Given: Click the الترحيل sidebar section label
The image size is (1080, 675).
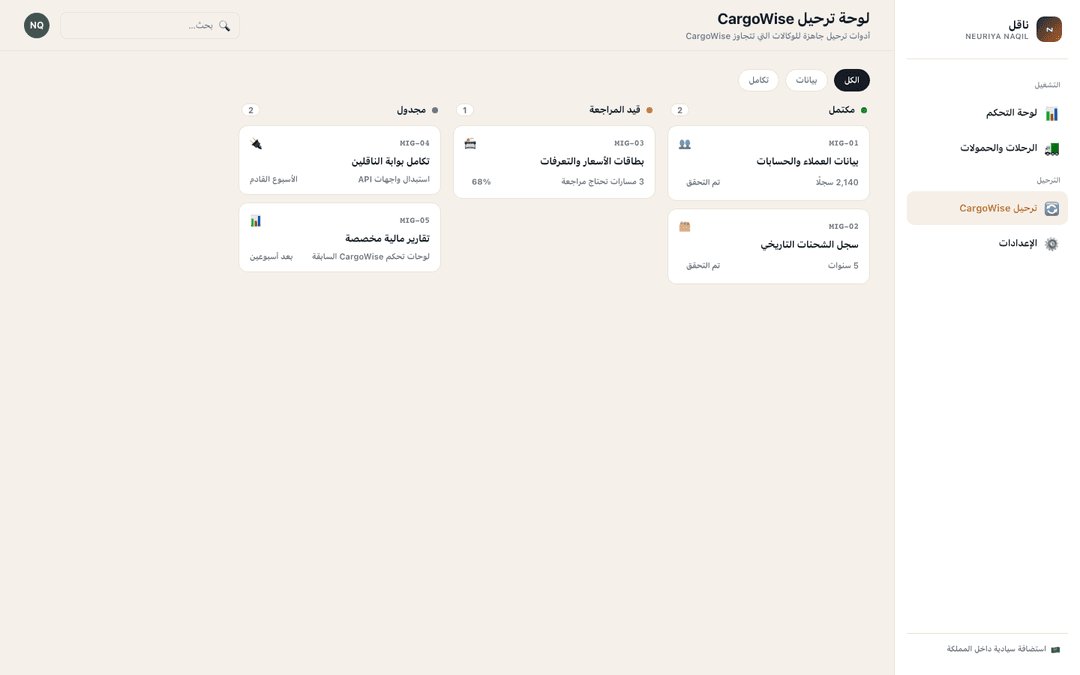Looking at the screenshot, I should coord(1048,180).
